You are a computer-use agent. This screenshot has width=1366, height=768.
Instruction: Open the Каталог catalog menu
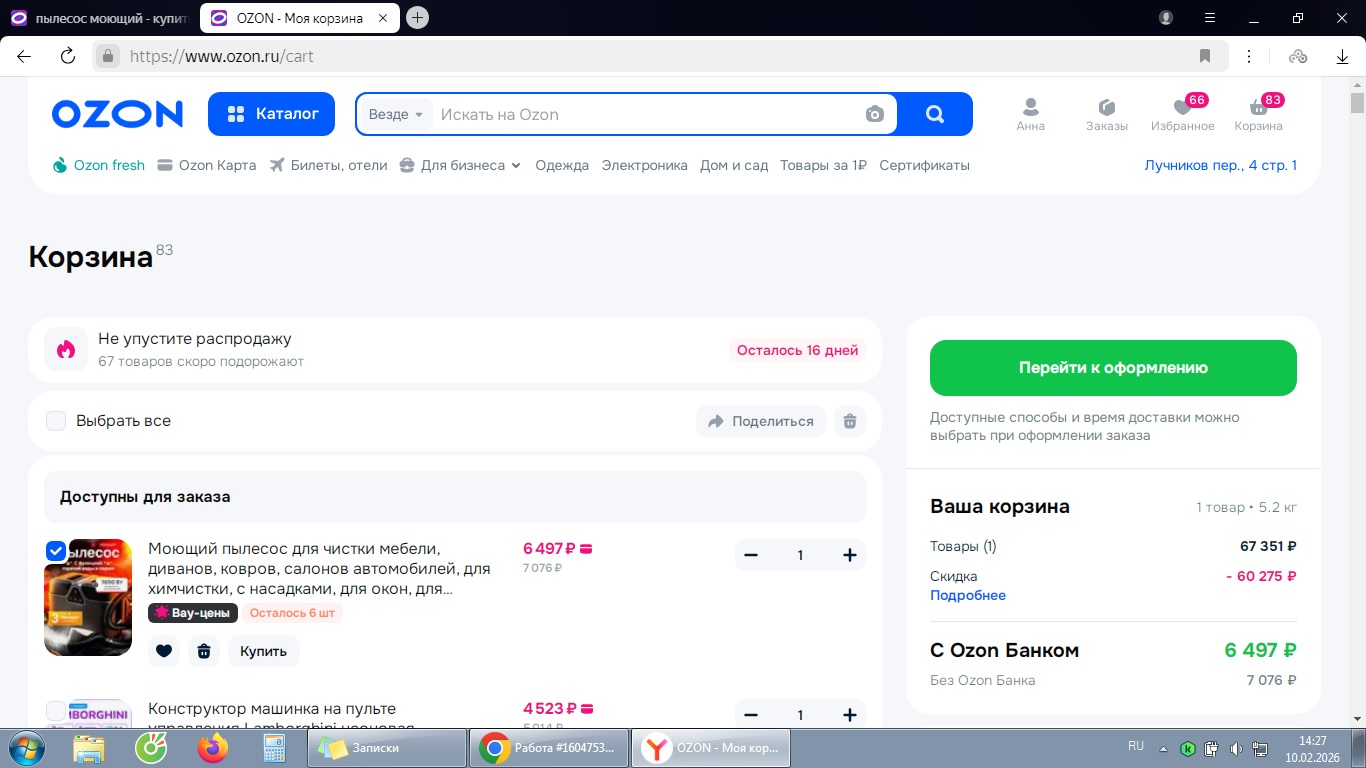pos(273,114)
